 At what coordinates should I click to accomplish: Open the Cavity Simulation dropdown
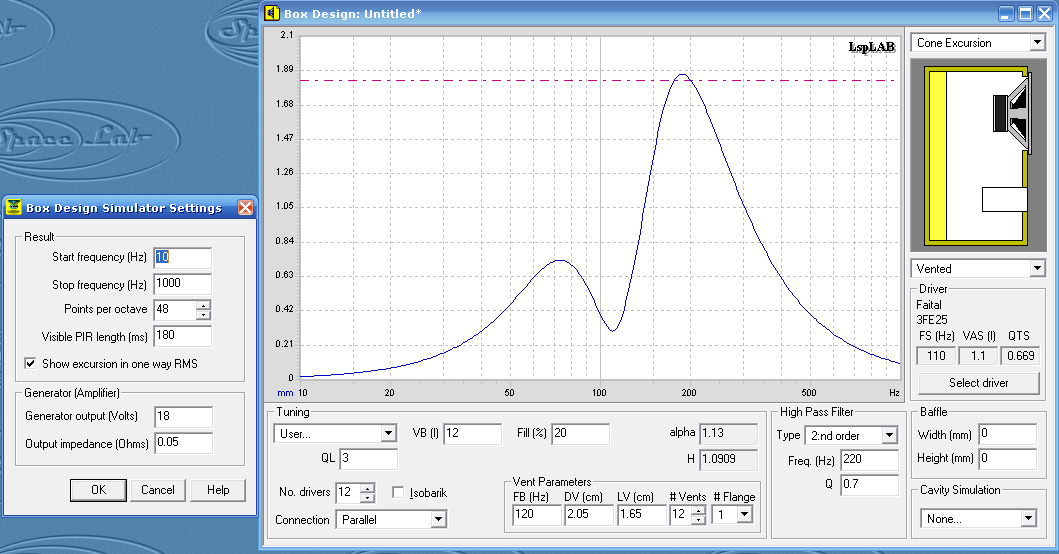(x=1028, y=519)
